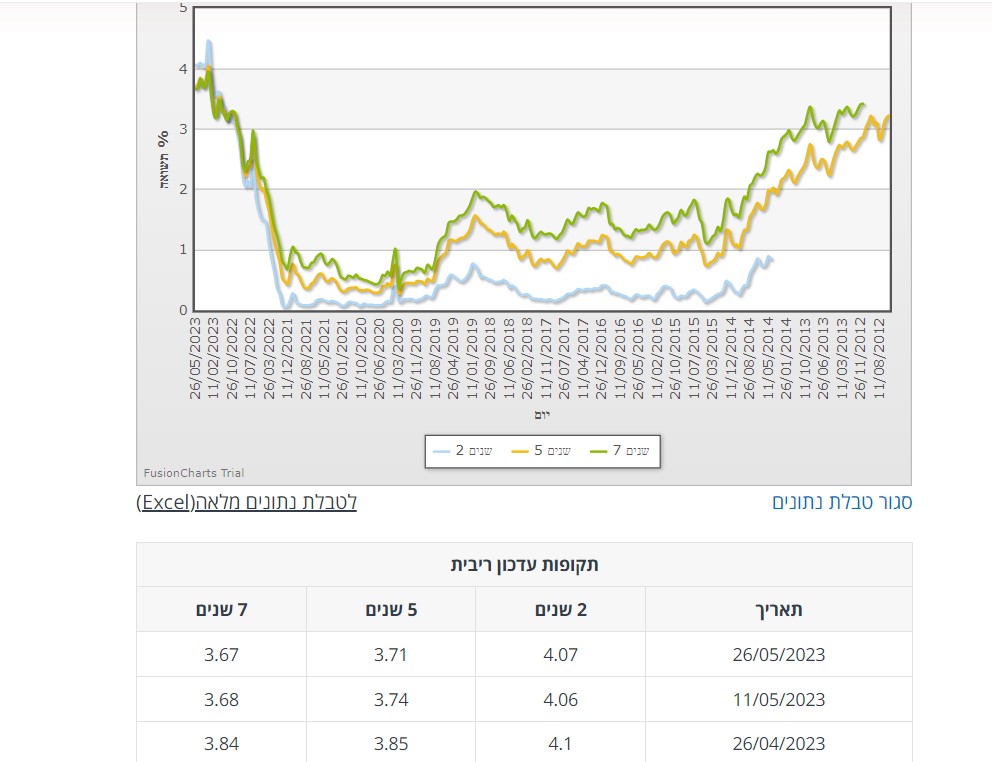
Task: Click the chart x-axis label 11/01/2019
Action: point(472,358)
